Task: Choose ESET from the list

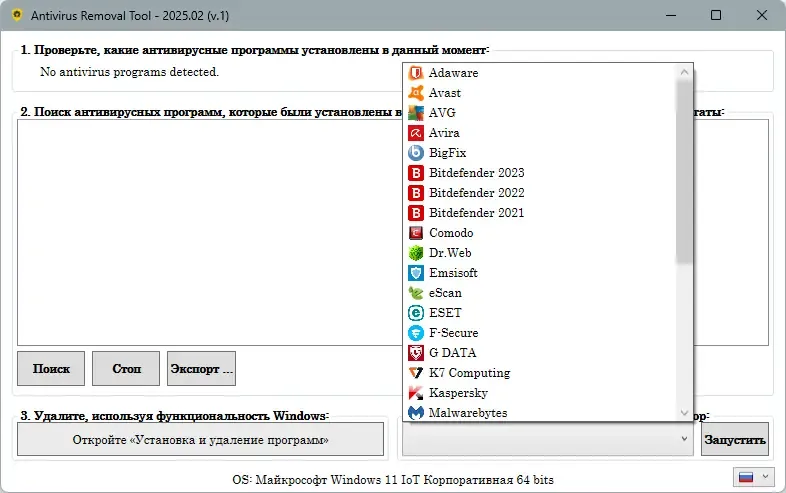Action: click(x=539, y=313)
